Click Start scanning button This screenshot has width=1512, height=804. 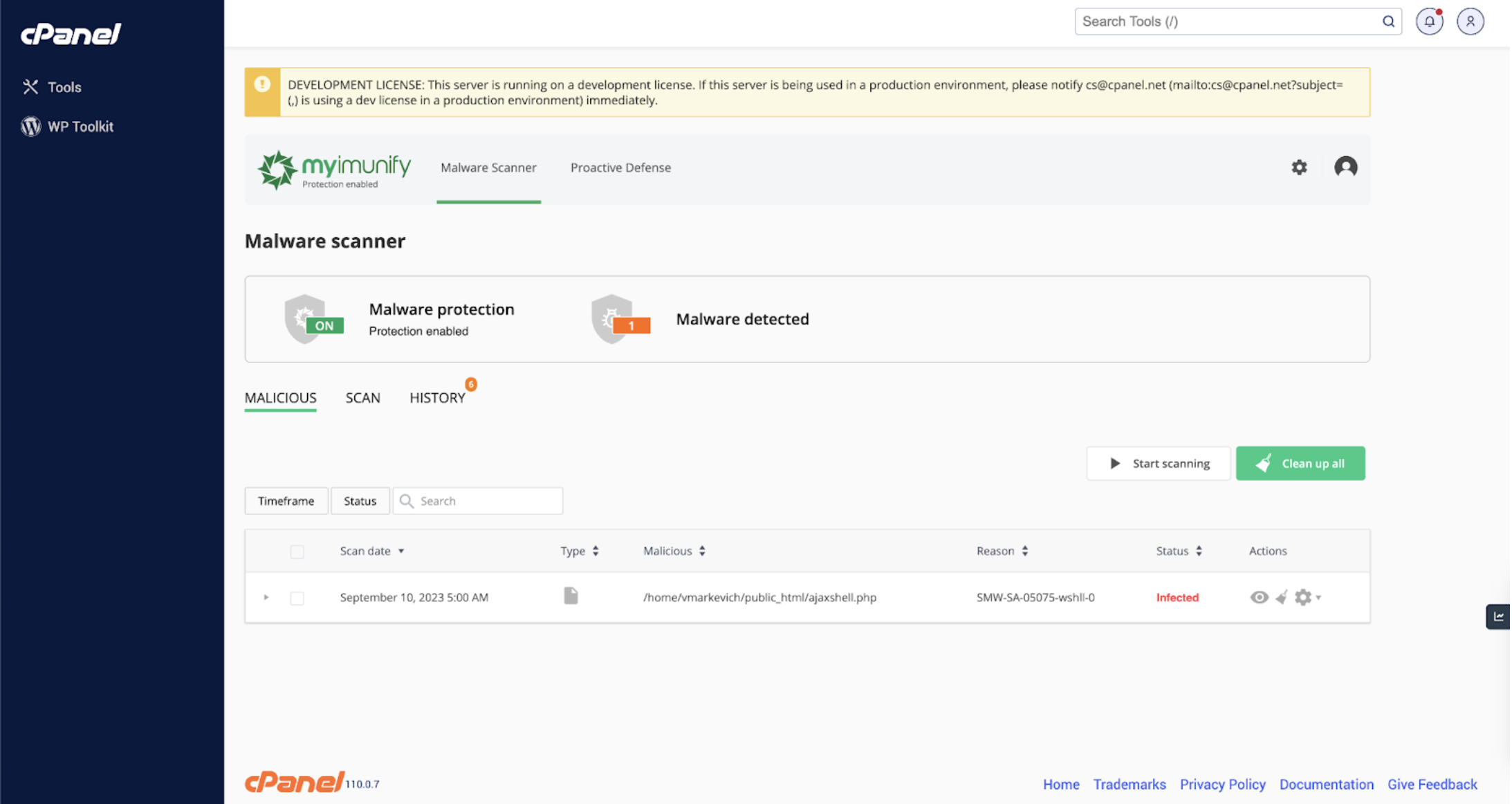click(1158, 464)
